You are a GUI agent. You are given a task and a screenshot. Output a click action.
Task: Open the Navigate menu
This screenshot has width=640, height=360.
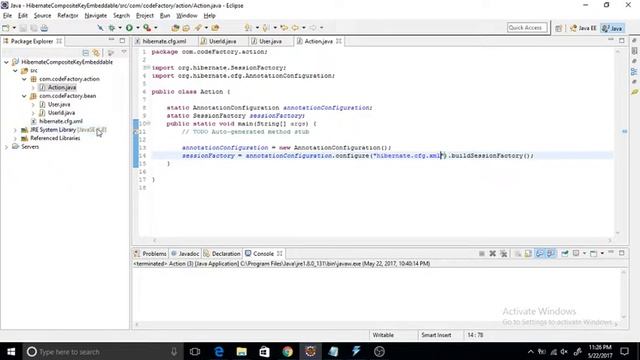96,16
